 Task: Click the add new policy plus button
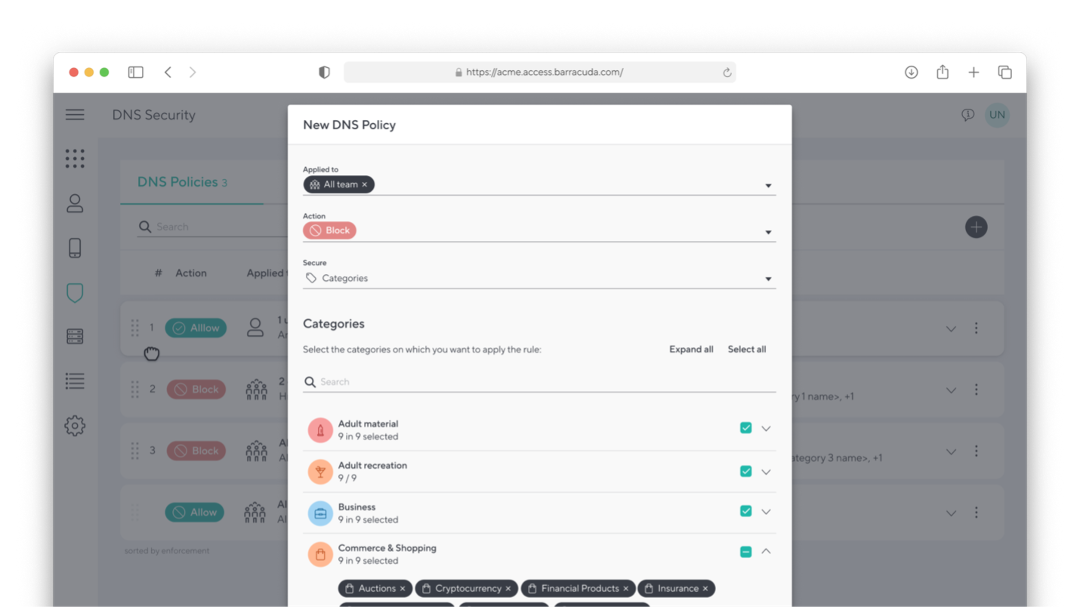[976, 227]
